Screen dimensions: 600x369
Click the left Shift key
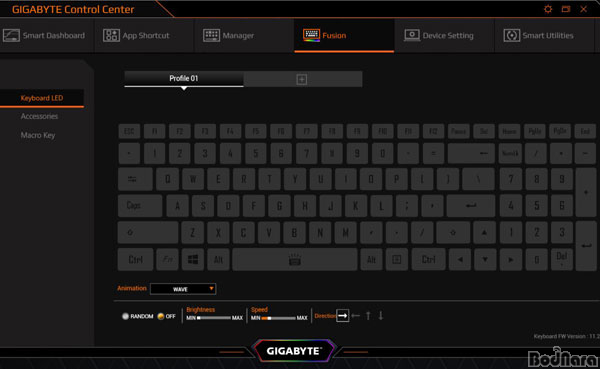coord(148,232)
